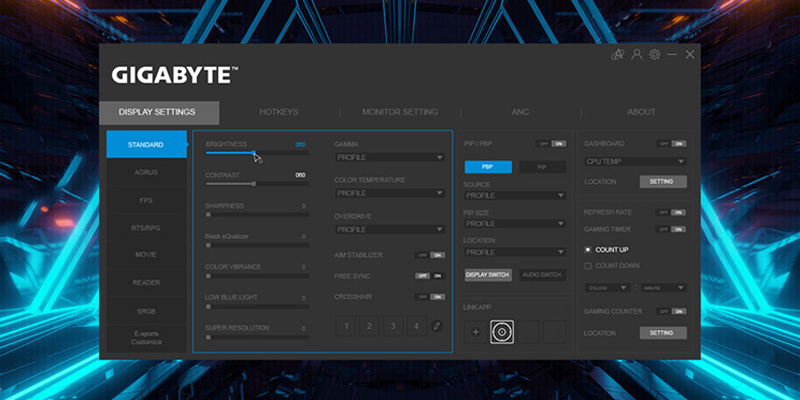The width and height of the screenshot is (800, 400).
Task: Click the third empty Link App slot
Action: pos(529,332)
